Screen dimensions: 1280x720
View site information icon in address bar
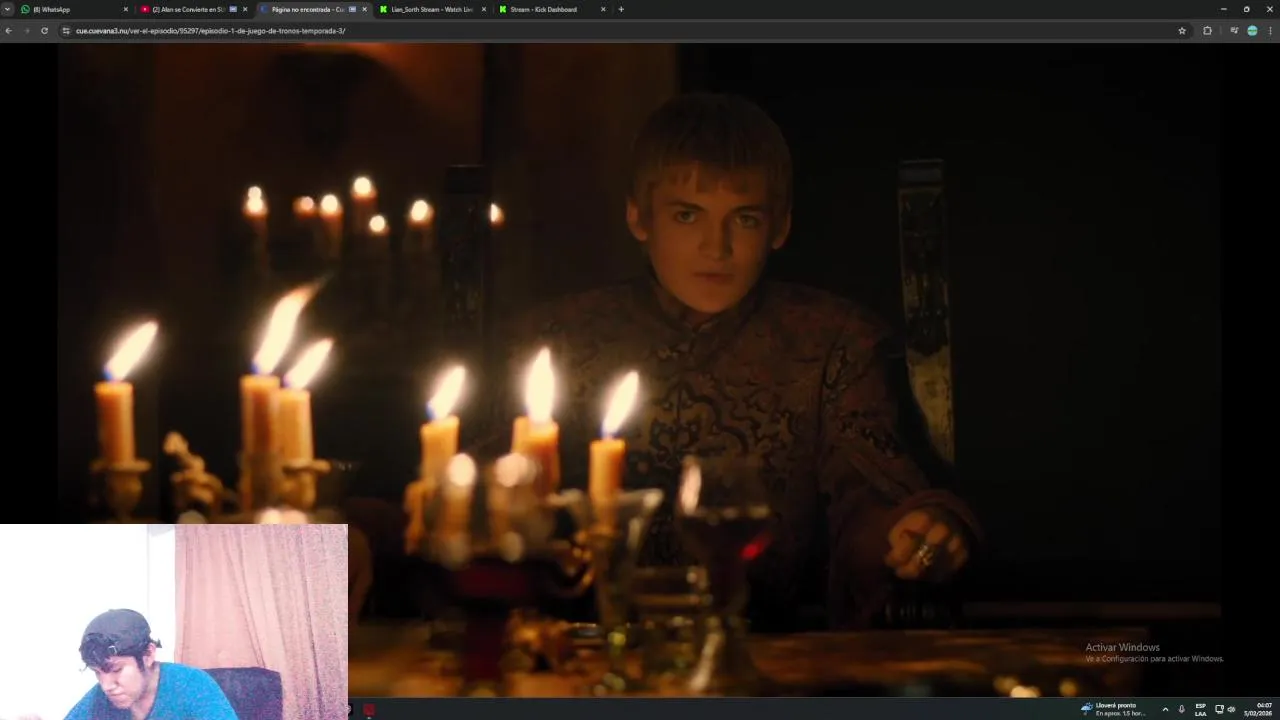coord(66,31)
